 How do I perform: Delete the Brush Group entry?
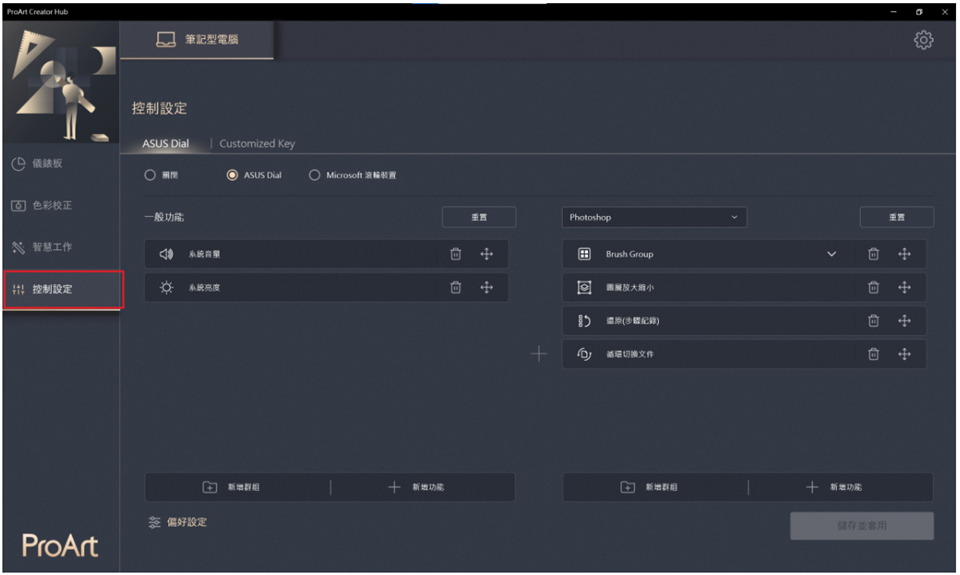pyautogui.click(x=873, y=254)
